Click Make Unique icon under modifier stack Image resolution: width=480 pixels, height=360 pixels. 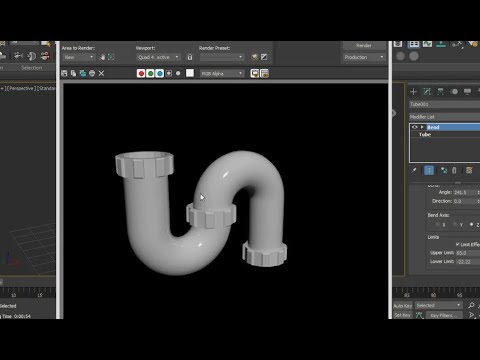[x=444, y=170]
